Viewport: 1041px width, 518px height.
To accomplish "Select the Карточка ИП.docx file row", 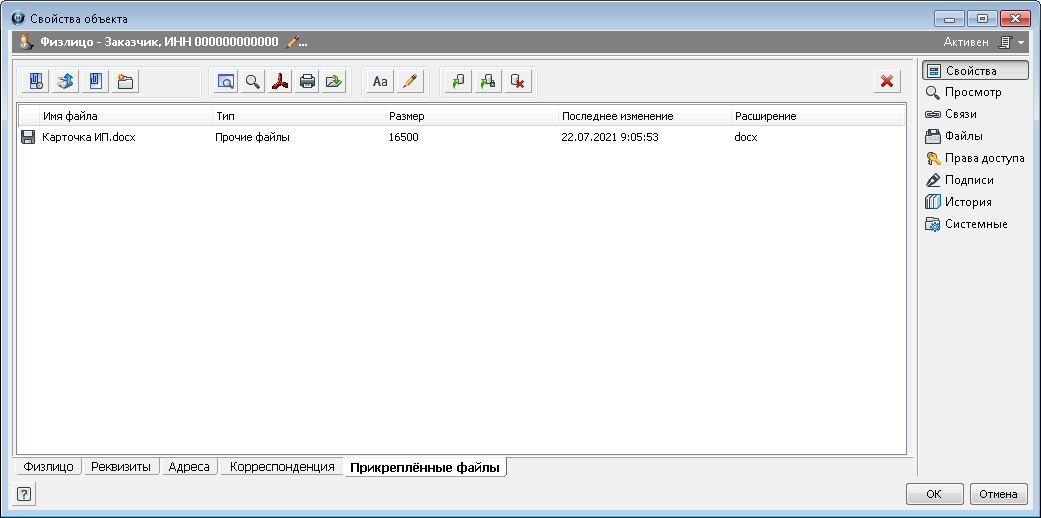I will pos(88,137).
